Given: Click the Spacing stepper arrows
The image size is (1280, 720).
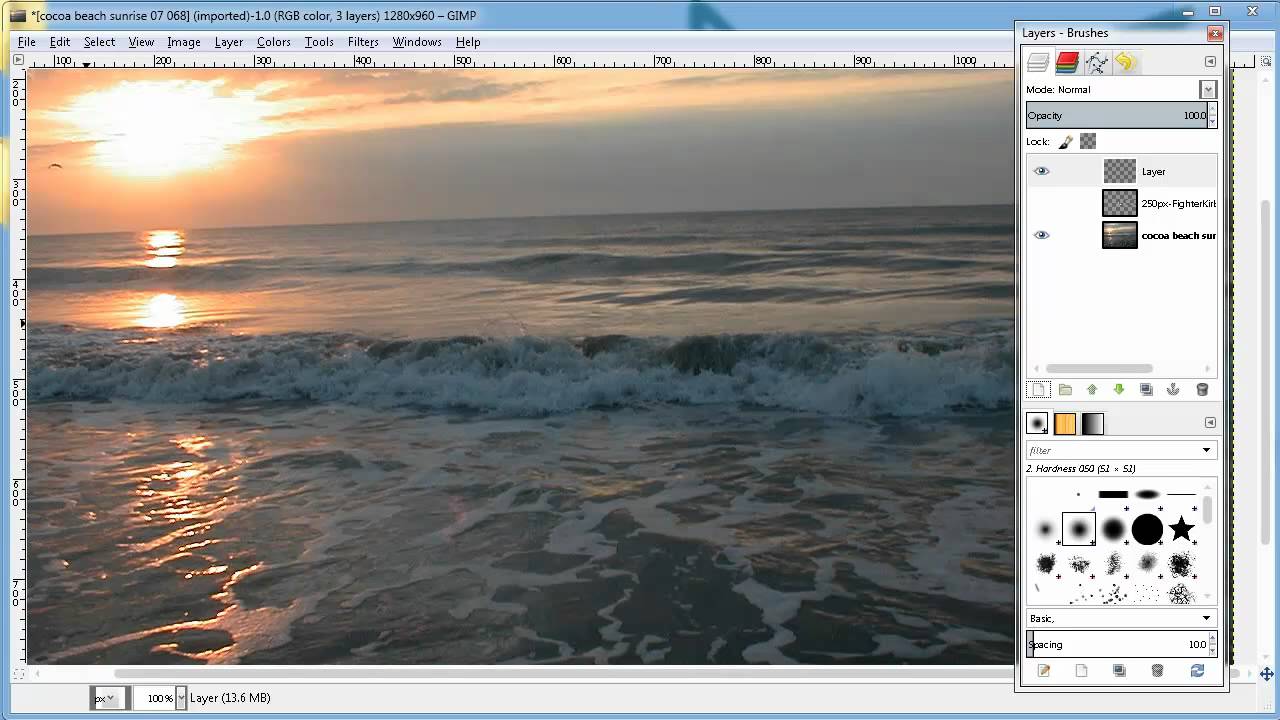Looking at the screenshot, I should (x=1212, y=644).
